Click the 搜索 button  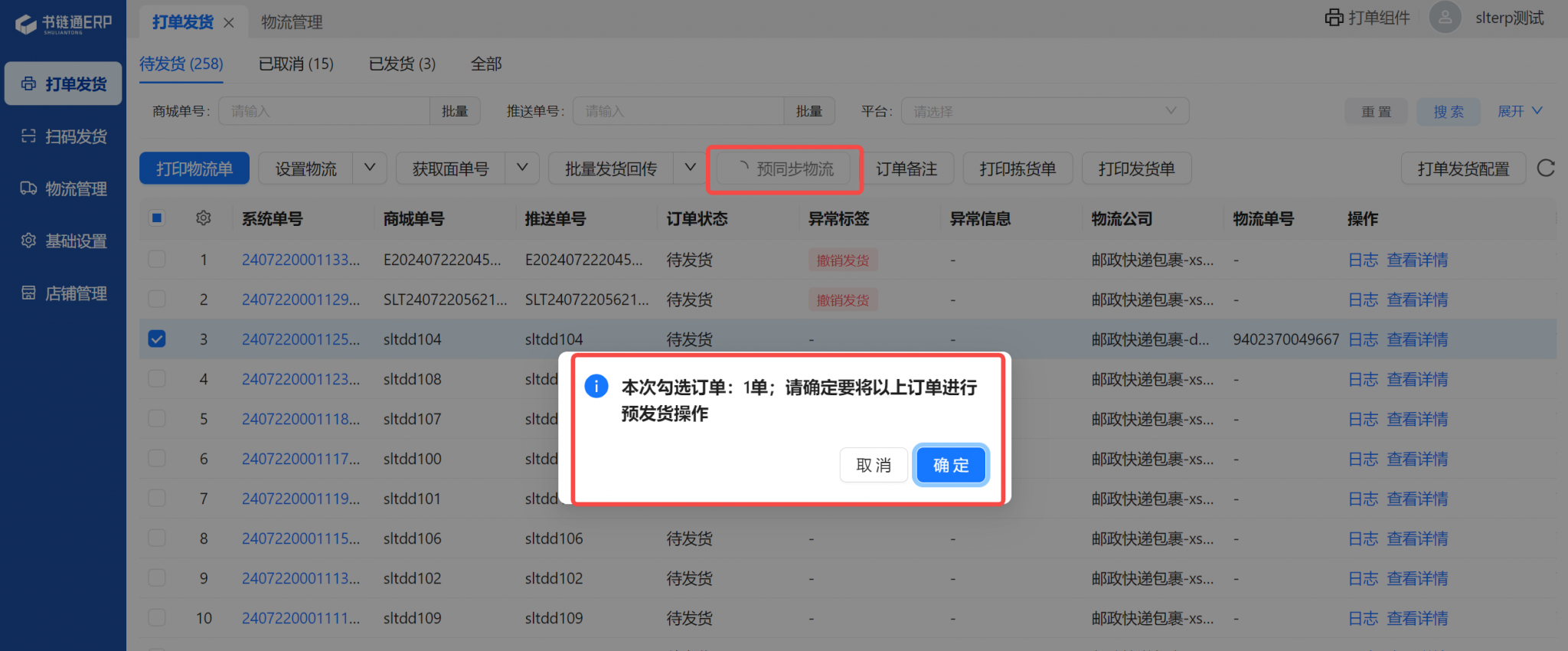click(x=1449, y=111)
